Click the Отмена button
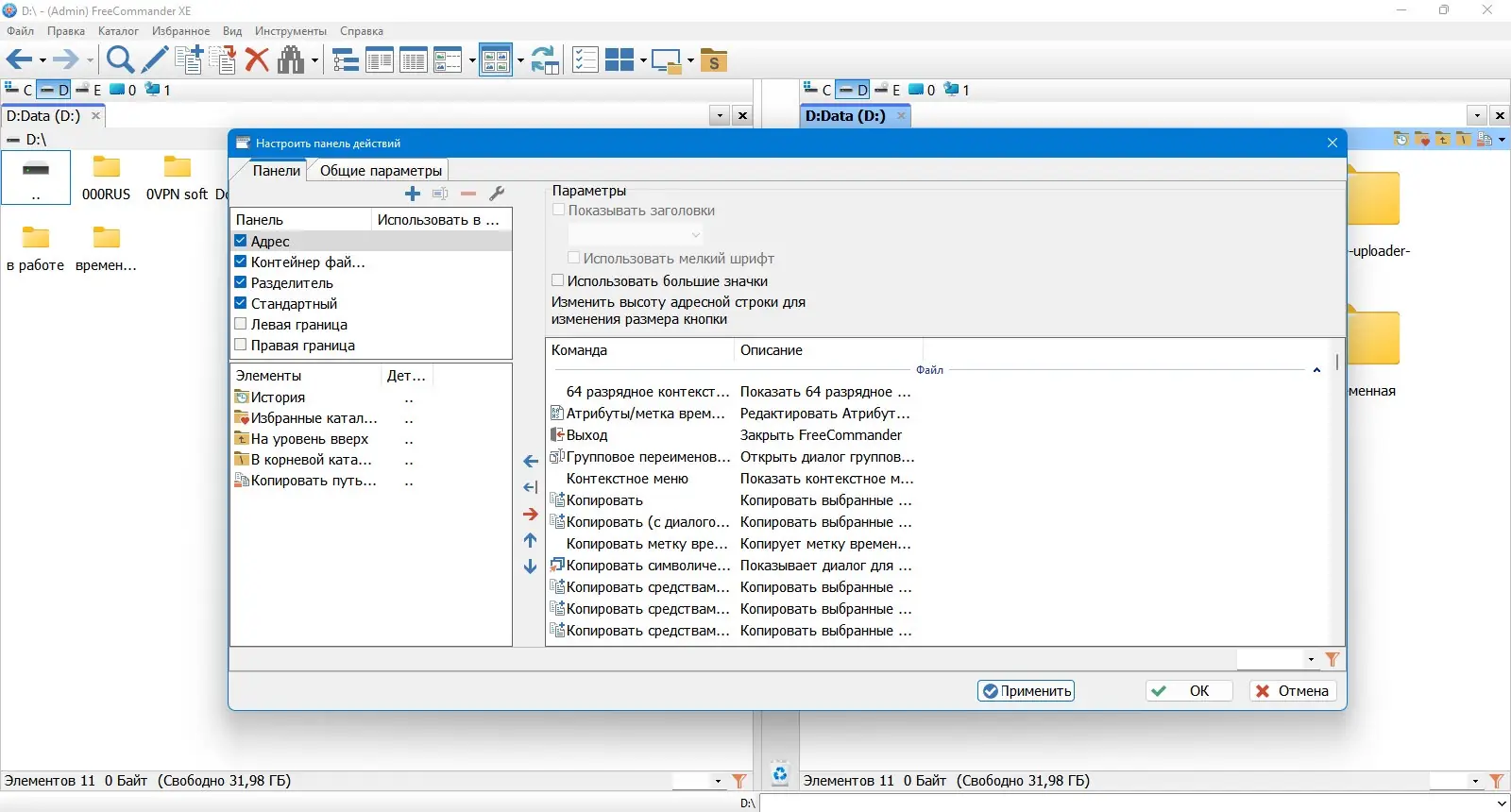 (x=1292, y=691)
